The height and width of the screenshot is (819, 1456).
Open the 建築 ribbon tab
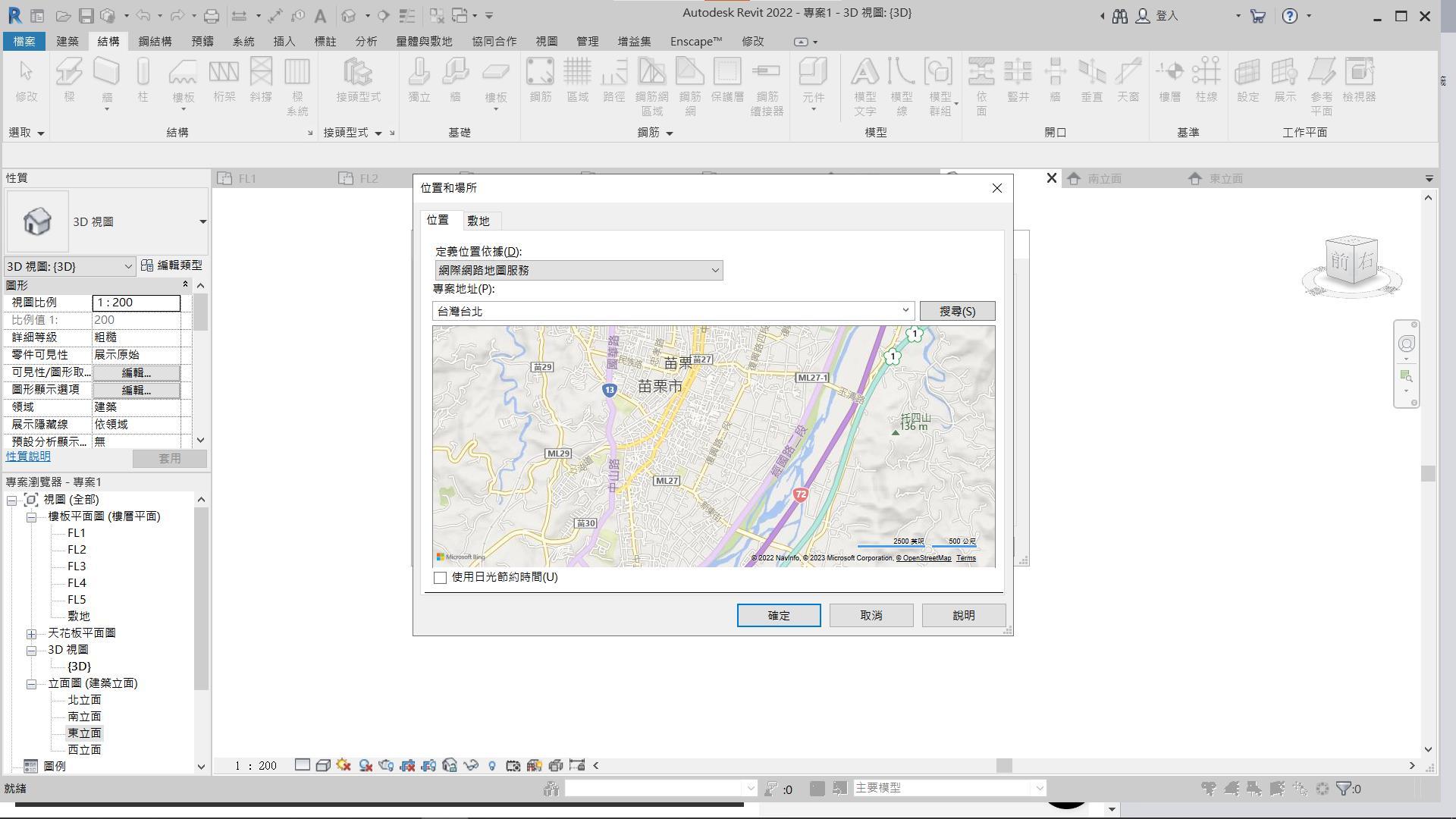pos(67,41)
